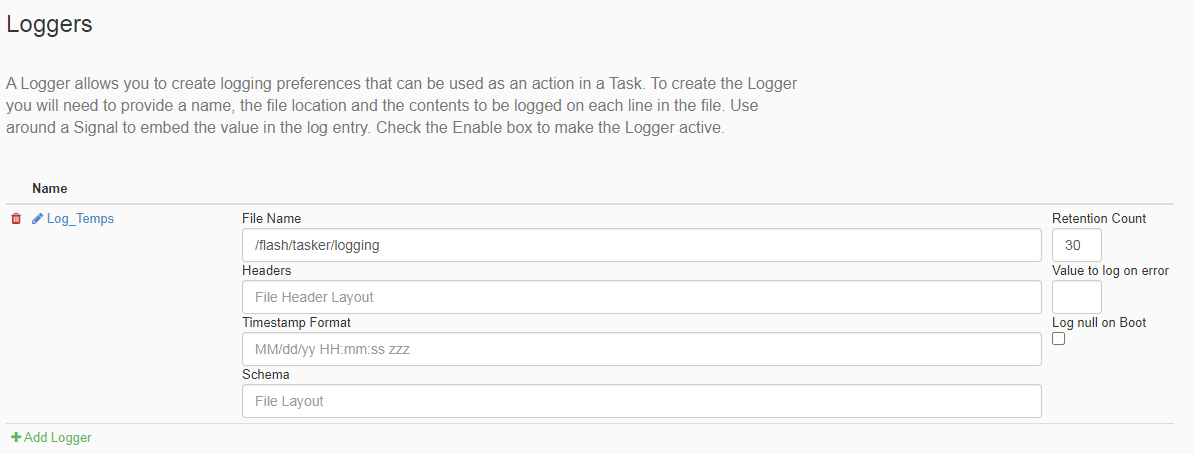Click the Timestamp Format label text

pyautogui.click(x=296, y=322)
